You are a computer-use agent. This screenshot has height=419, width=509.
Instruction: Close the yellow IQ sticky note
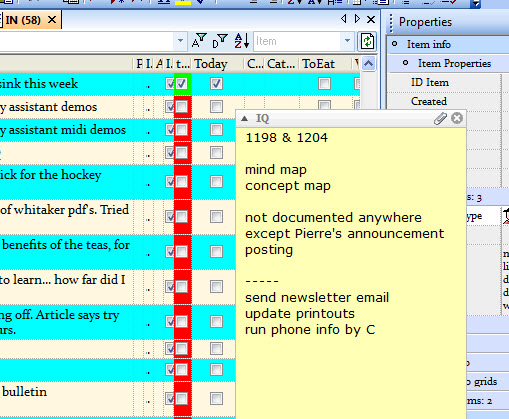tap(457, 118)
